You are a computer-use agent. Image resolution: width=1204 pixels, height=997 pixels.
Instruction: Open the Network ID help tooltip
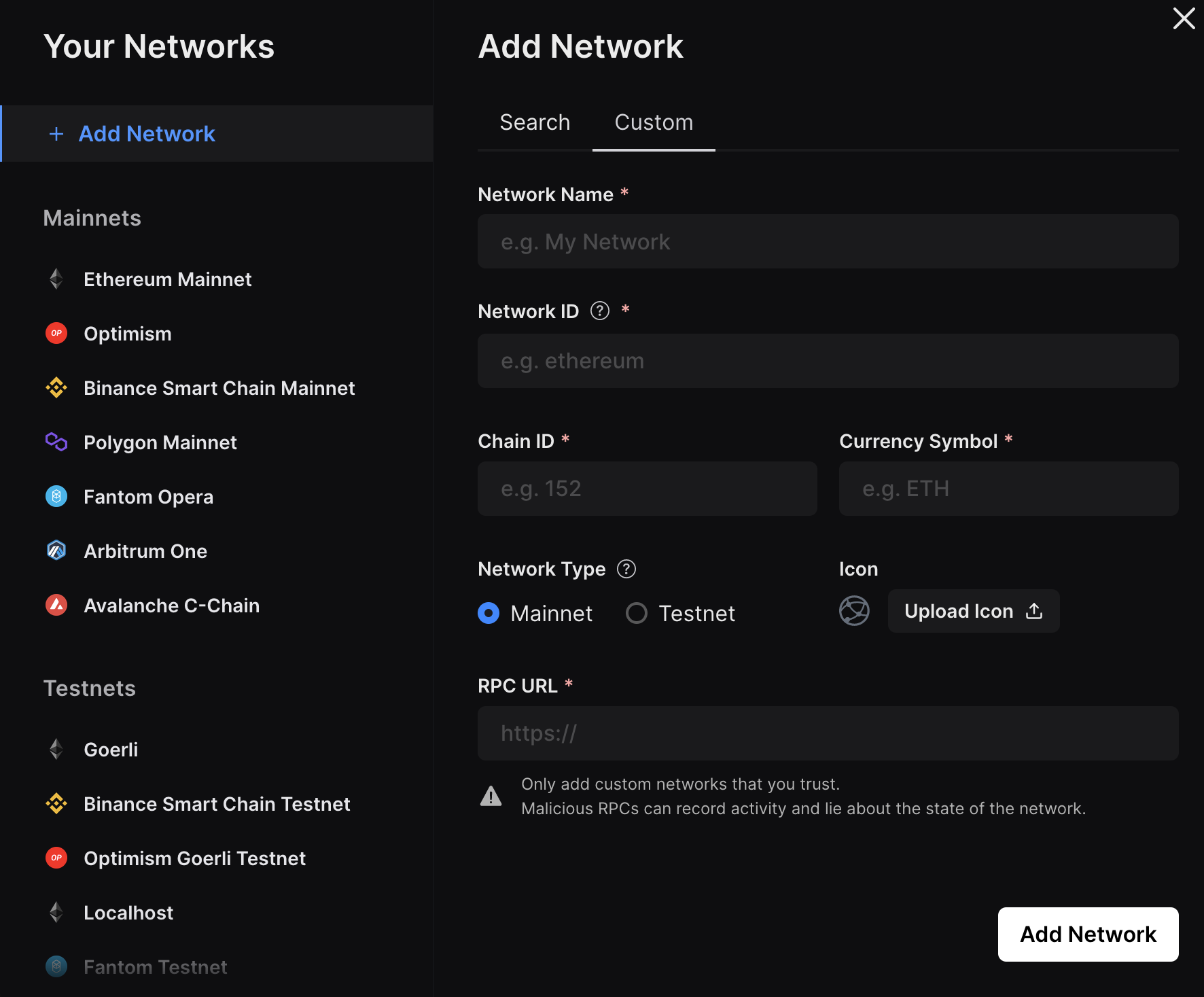coord(599,311)
